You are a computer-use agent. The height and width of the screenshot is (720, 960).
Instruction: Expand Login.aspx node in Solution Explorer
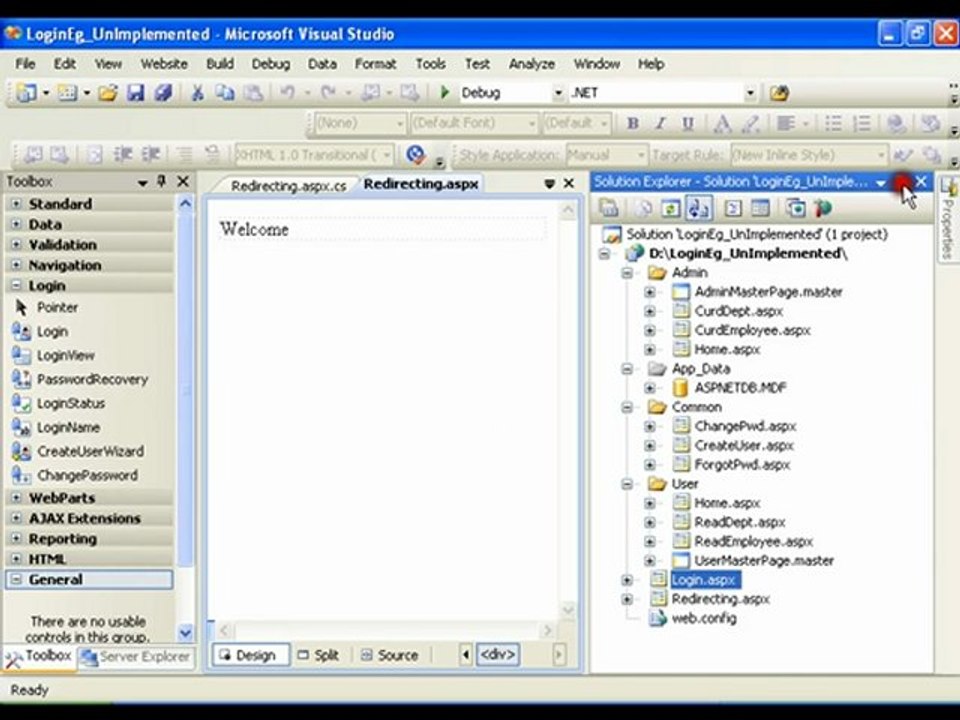pos(627,580)
